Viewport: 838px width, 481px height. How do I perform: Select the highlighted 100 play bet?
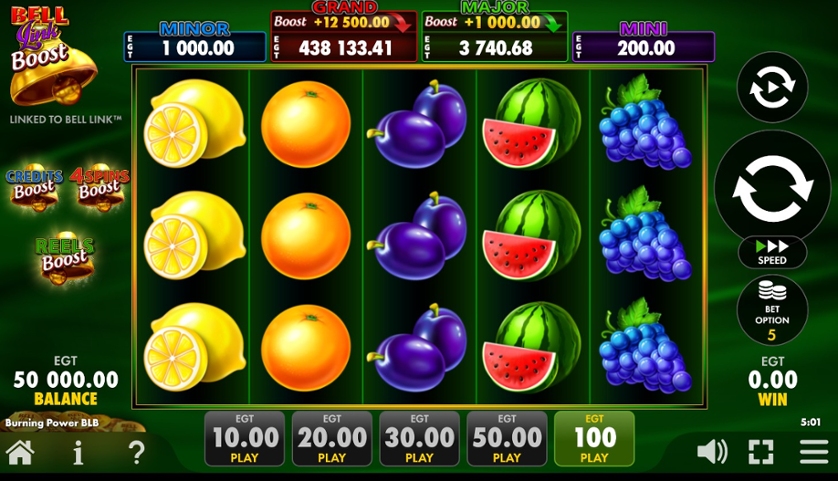pos(594,439)
